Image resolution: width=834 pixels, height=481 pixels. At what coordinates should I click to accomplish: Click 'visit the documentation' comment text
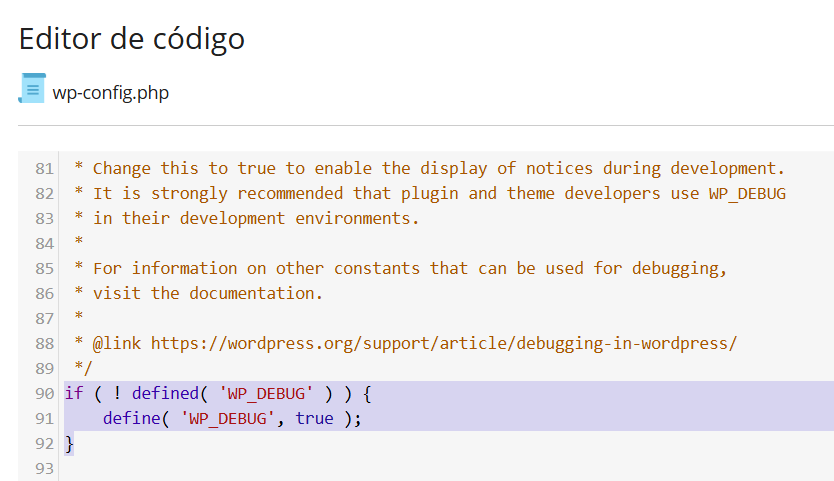[208, 293]
